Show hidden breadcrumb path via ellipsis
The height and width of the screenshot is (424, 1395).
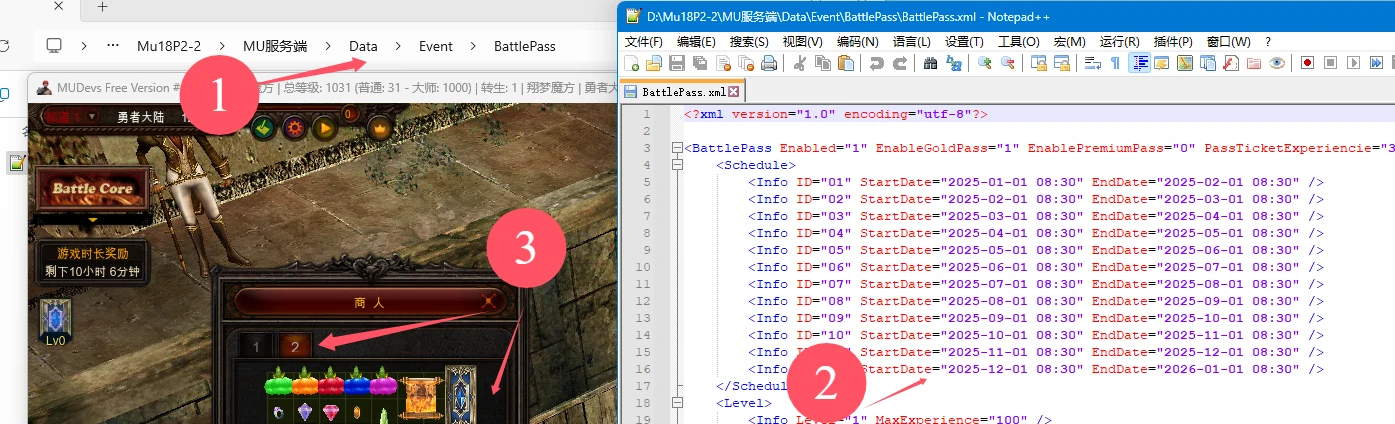coord(114,46)
